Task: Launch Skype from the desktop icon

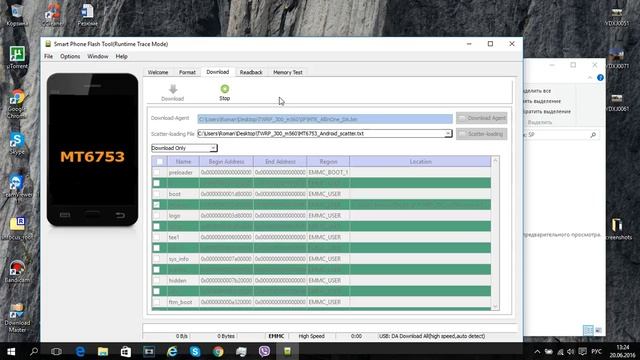Action: pos(17,140)
